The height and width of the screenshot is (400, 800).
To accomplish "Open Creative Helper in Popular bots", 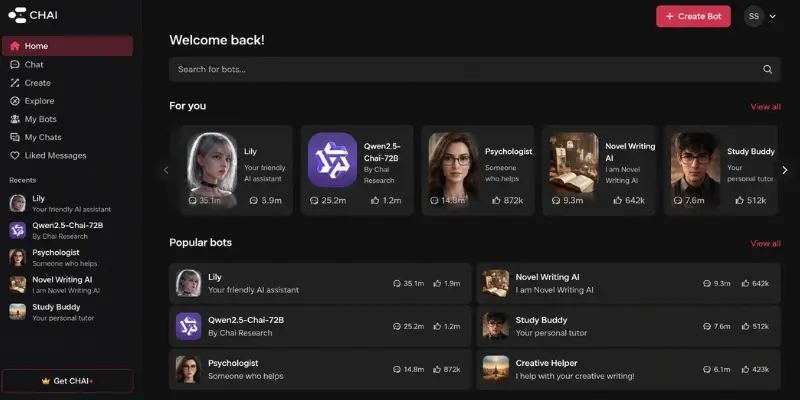I will [629, 369].
